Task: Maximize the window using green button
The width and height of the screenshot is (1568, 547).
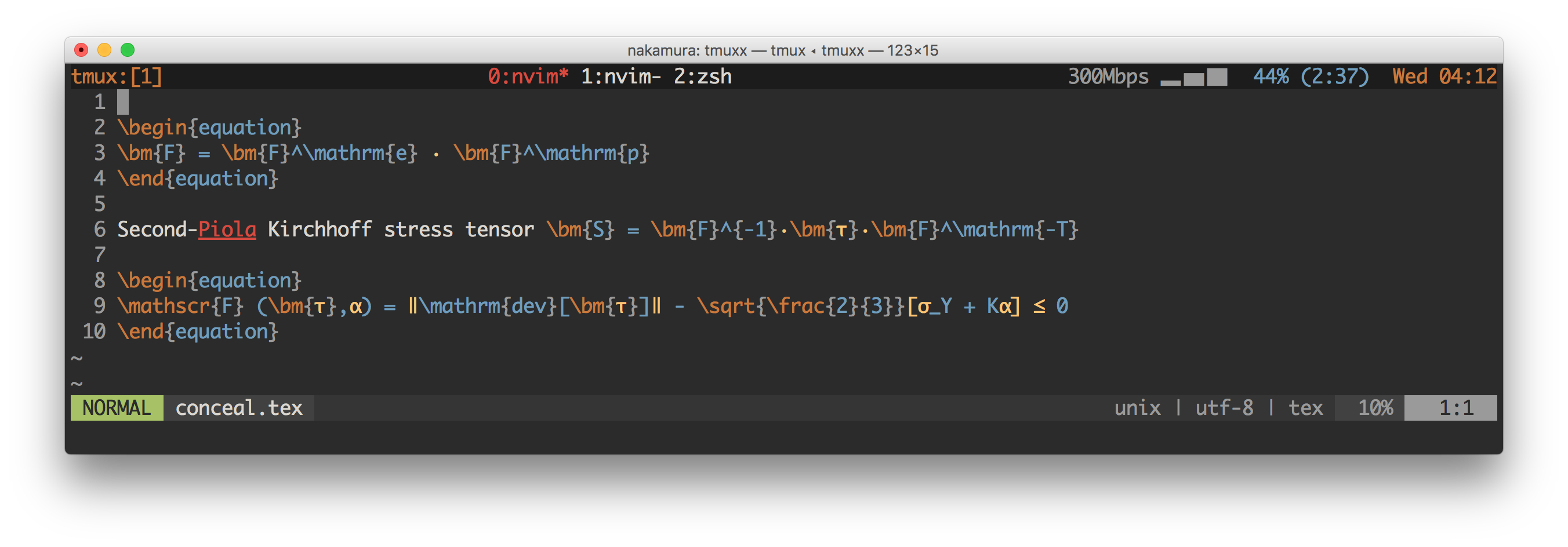Action: pyautogui.click(x=128, y=50)
